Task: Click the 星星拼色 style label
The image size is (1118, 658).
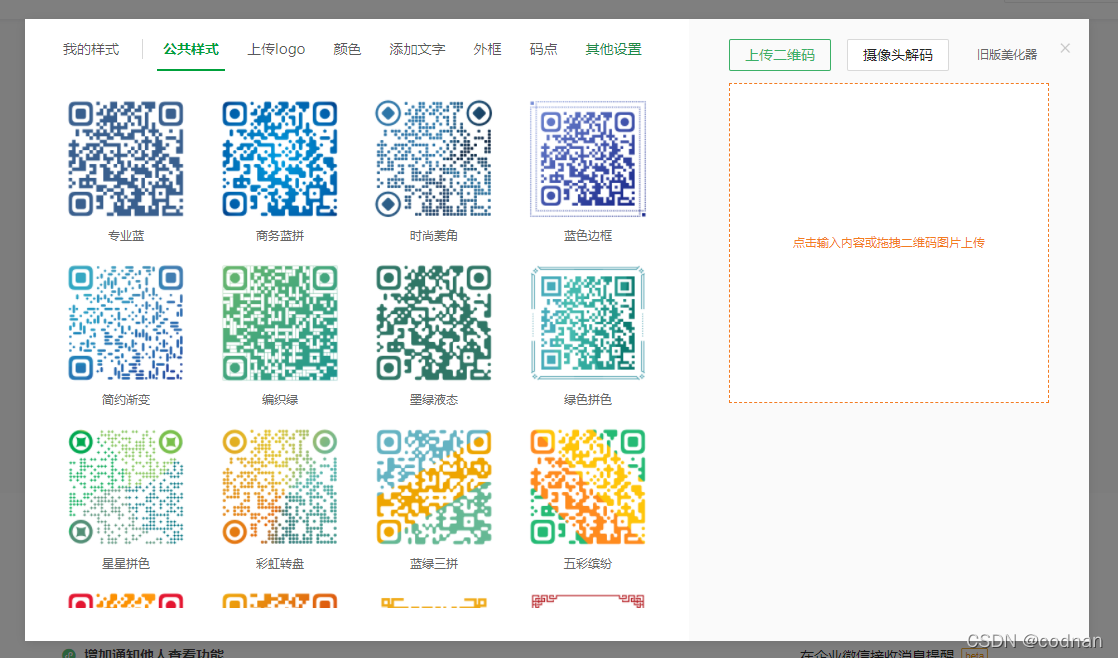Action: click(x=125, y=564)
